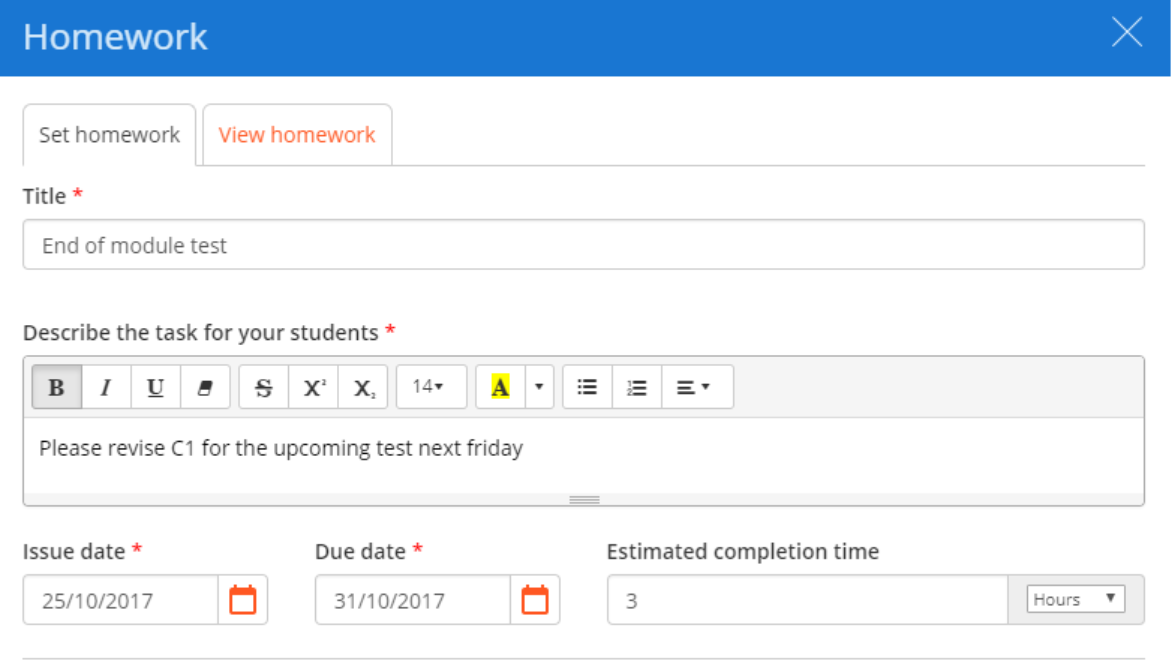Apply strikethrough to the description text
The width and height of the screenshot is (1171, 670).
click(263, 387)
